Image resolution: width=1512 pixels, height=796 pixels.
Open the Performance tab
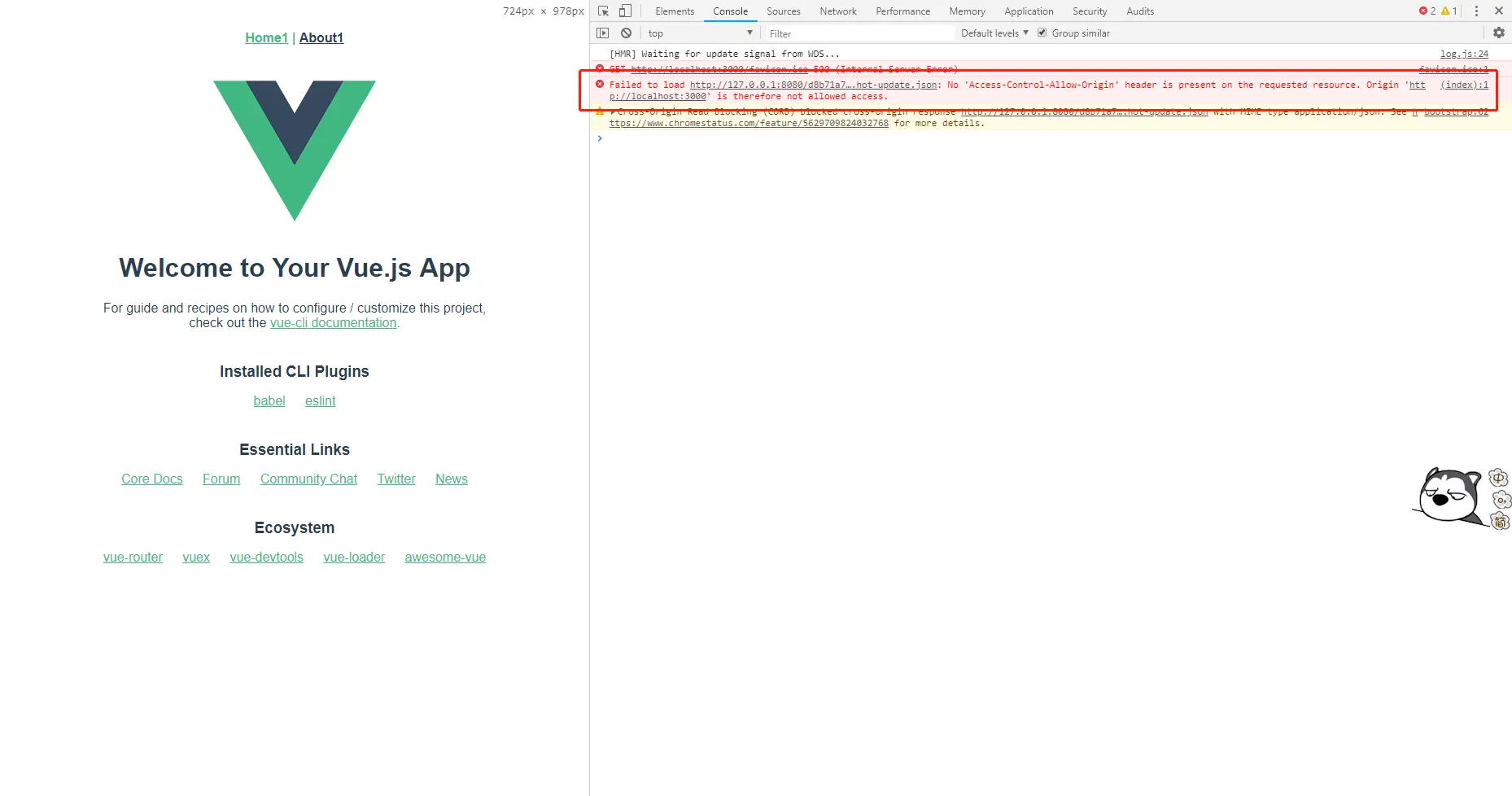point(903,11)
